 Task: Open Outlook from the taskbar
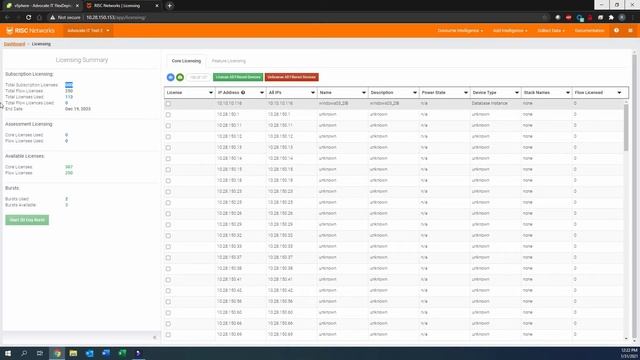pyautogui.click(x=90, y=353)
